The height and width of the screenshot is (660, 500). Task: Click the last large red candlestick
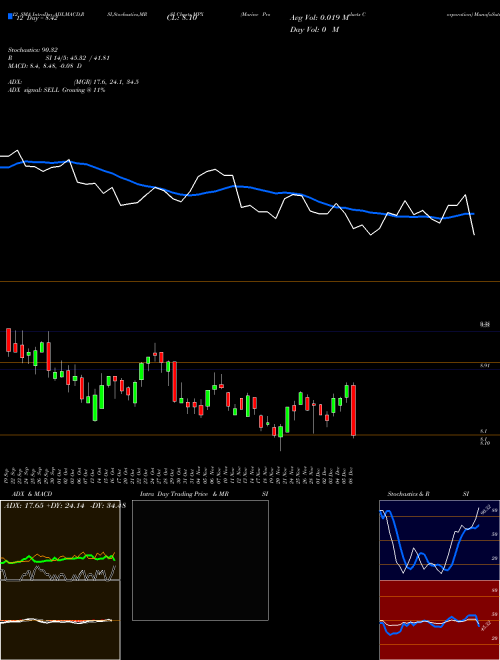tap(354, 410)
